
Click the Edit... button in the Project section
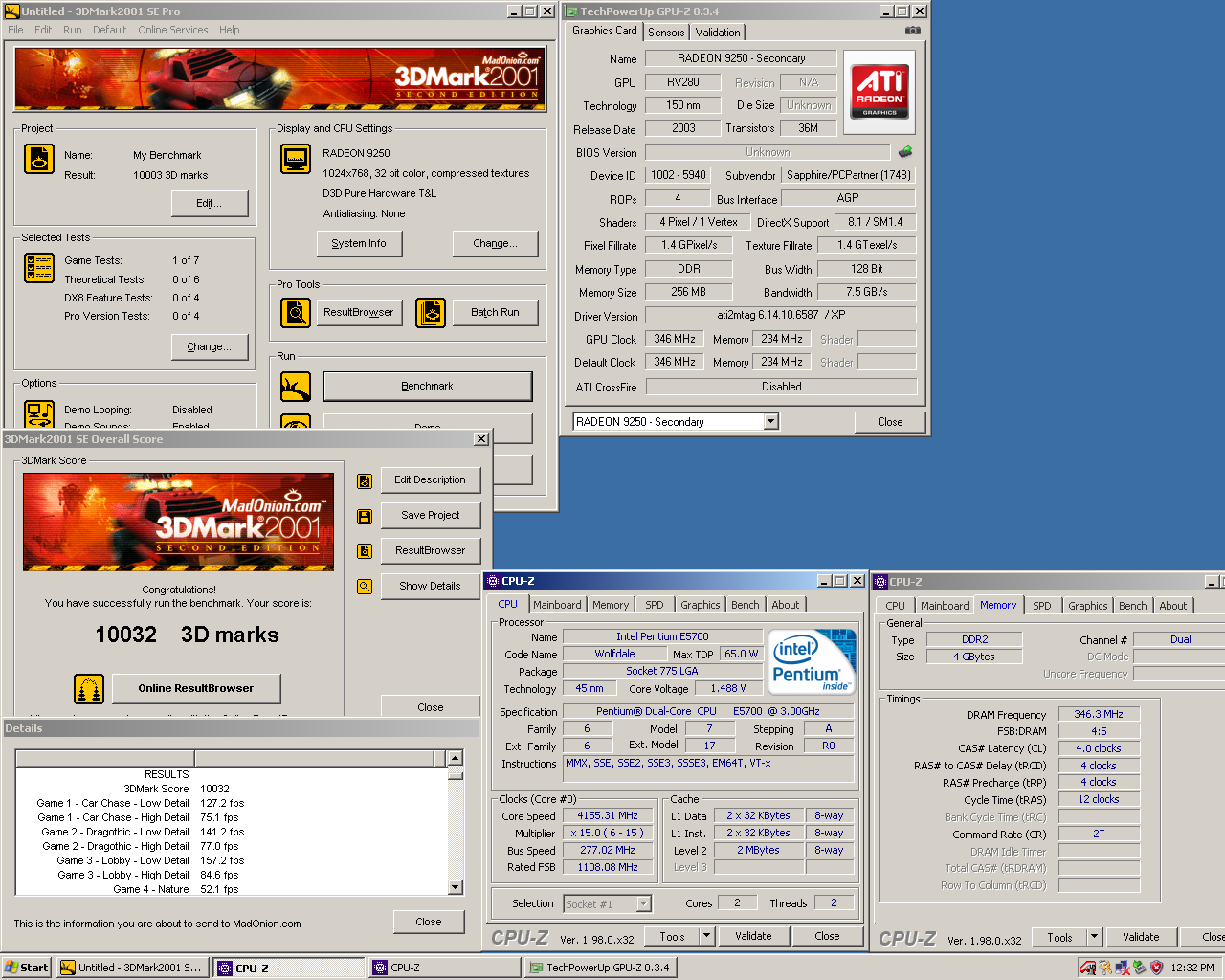210,204
